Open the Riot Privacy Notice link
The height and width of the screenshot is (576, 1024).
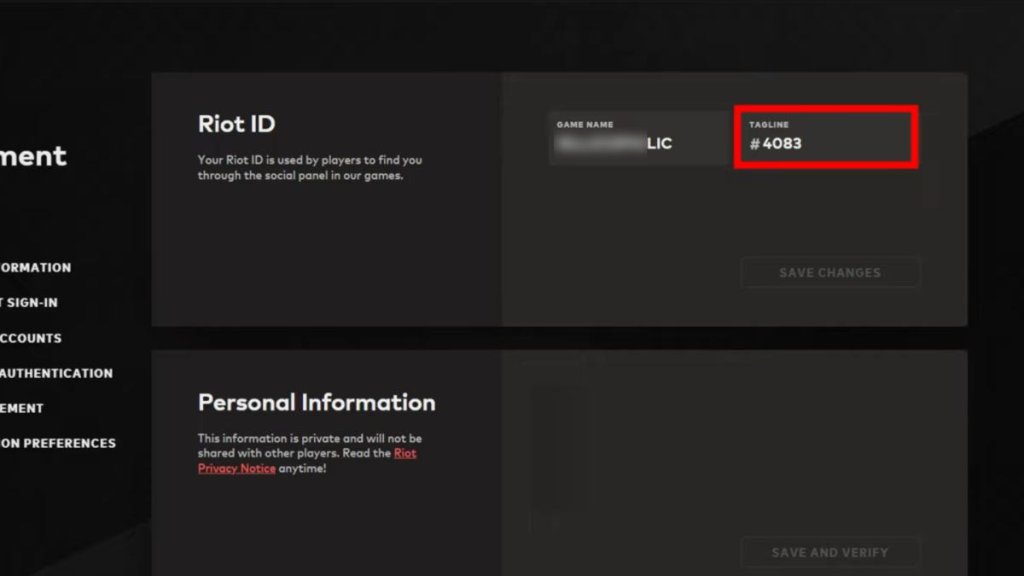[307, 461]
